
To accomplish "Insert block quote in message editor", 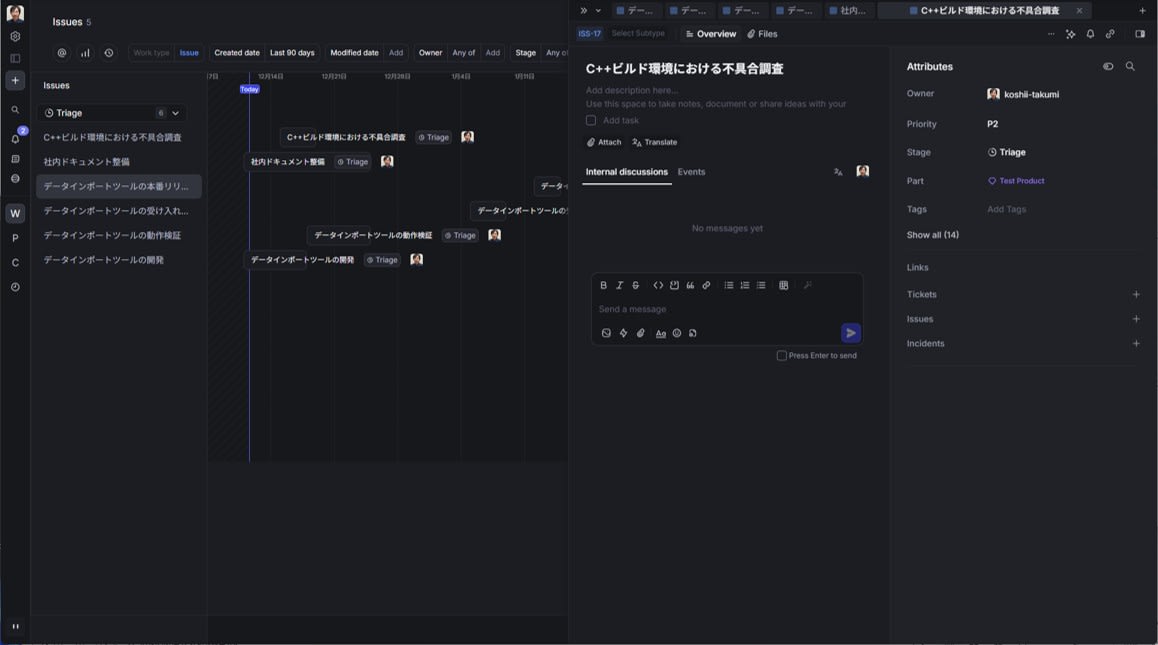I will [690, 285].
